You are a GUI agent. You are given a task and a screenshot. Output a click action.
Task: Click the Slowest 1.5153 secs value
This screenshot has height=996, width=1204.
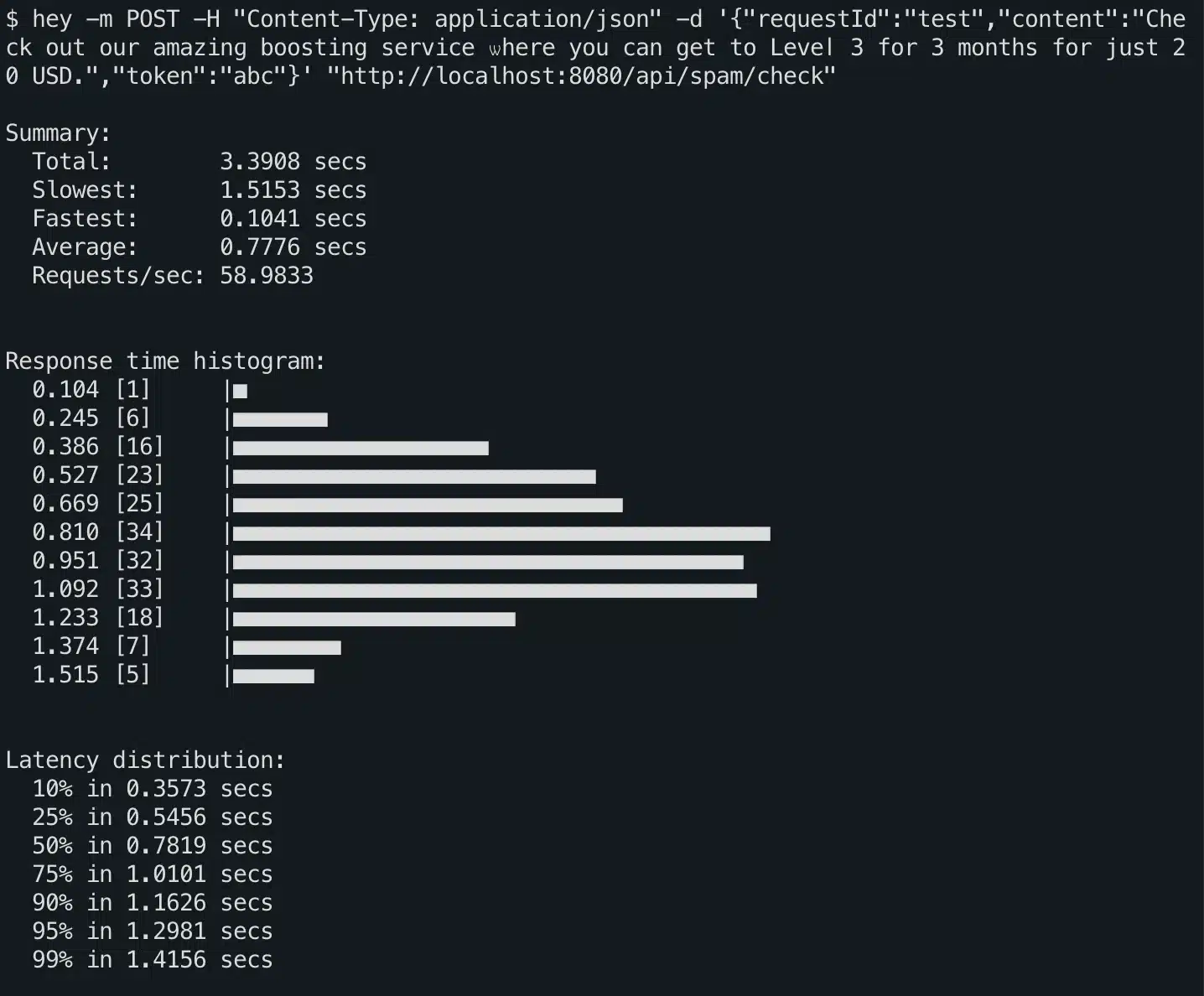293,190
